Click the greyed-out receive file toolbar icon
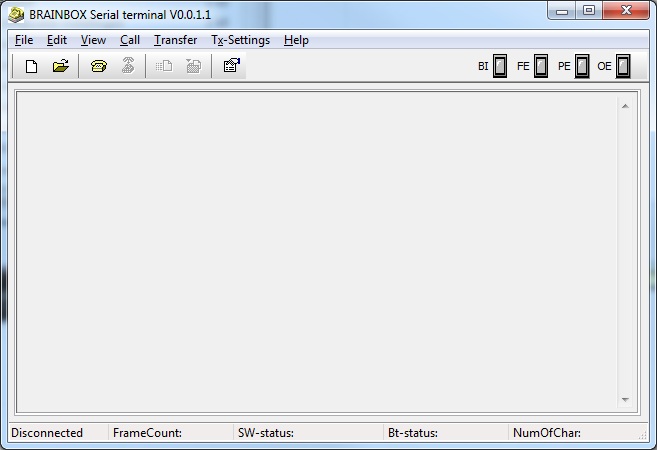The width and height of the screenshot is (657, 450). click(x=194, y=66)
